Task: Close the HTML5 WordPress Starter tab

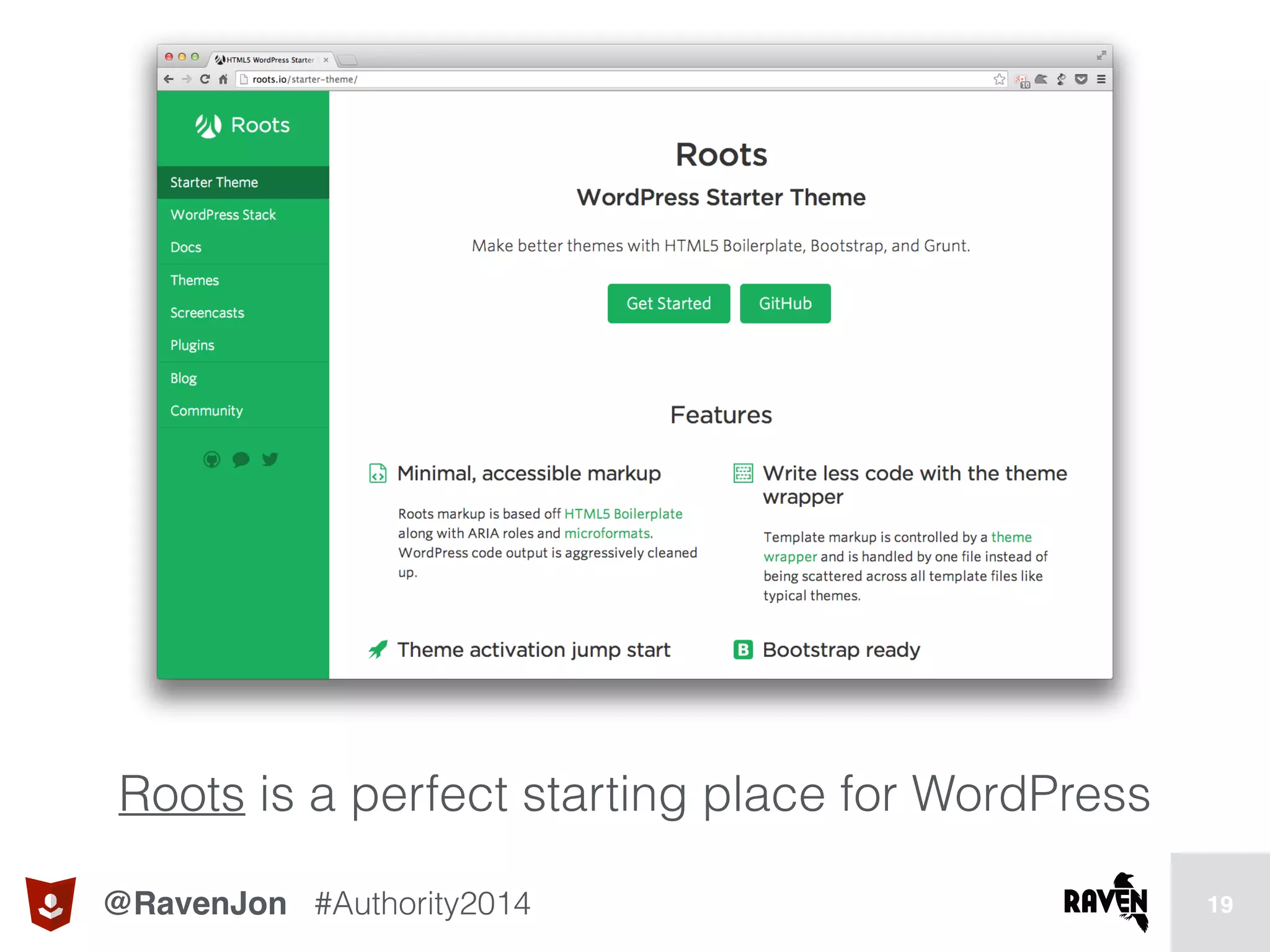Action: pos(326,60)
